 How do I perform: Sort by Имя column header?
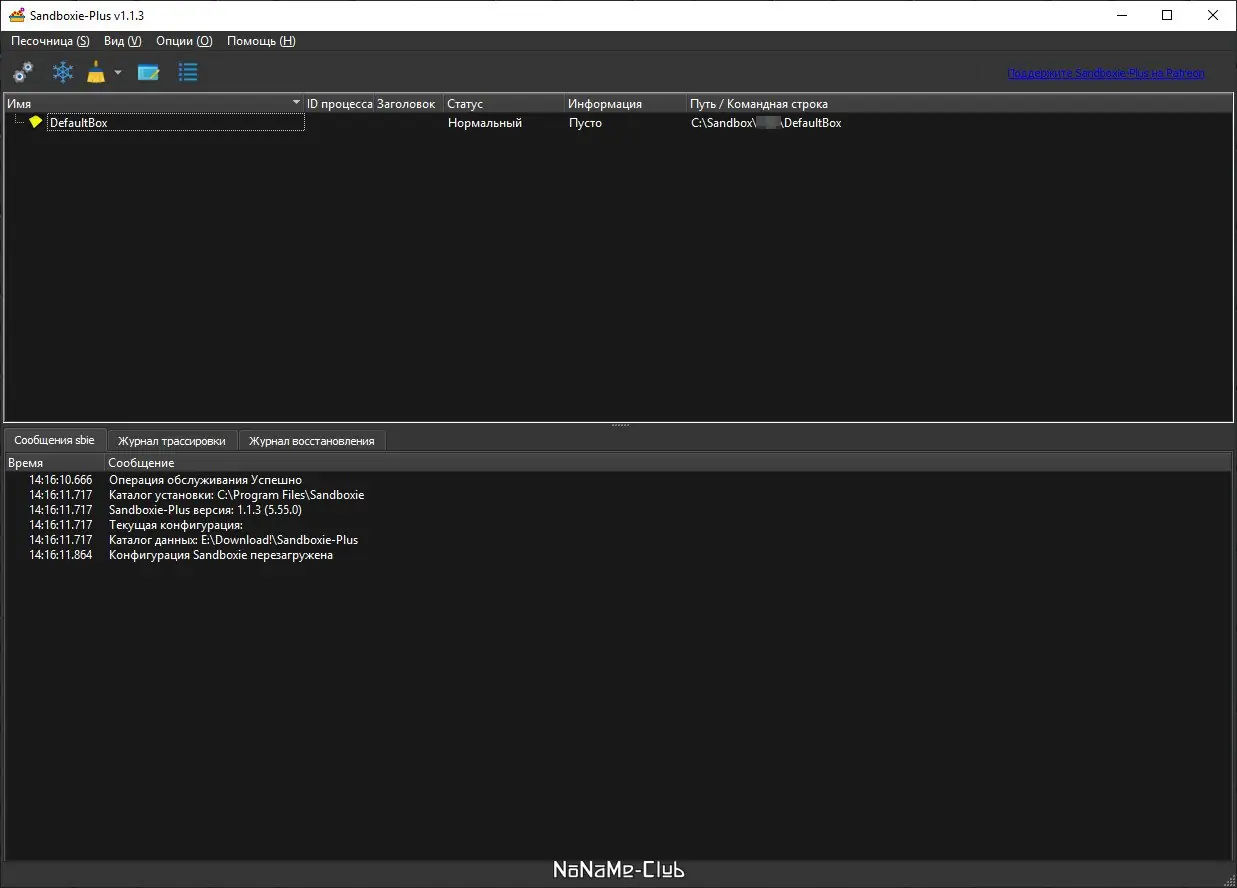pos(154,103)
